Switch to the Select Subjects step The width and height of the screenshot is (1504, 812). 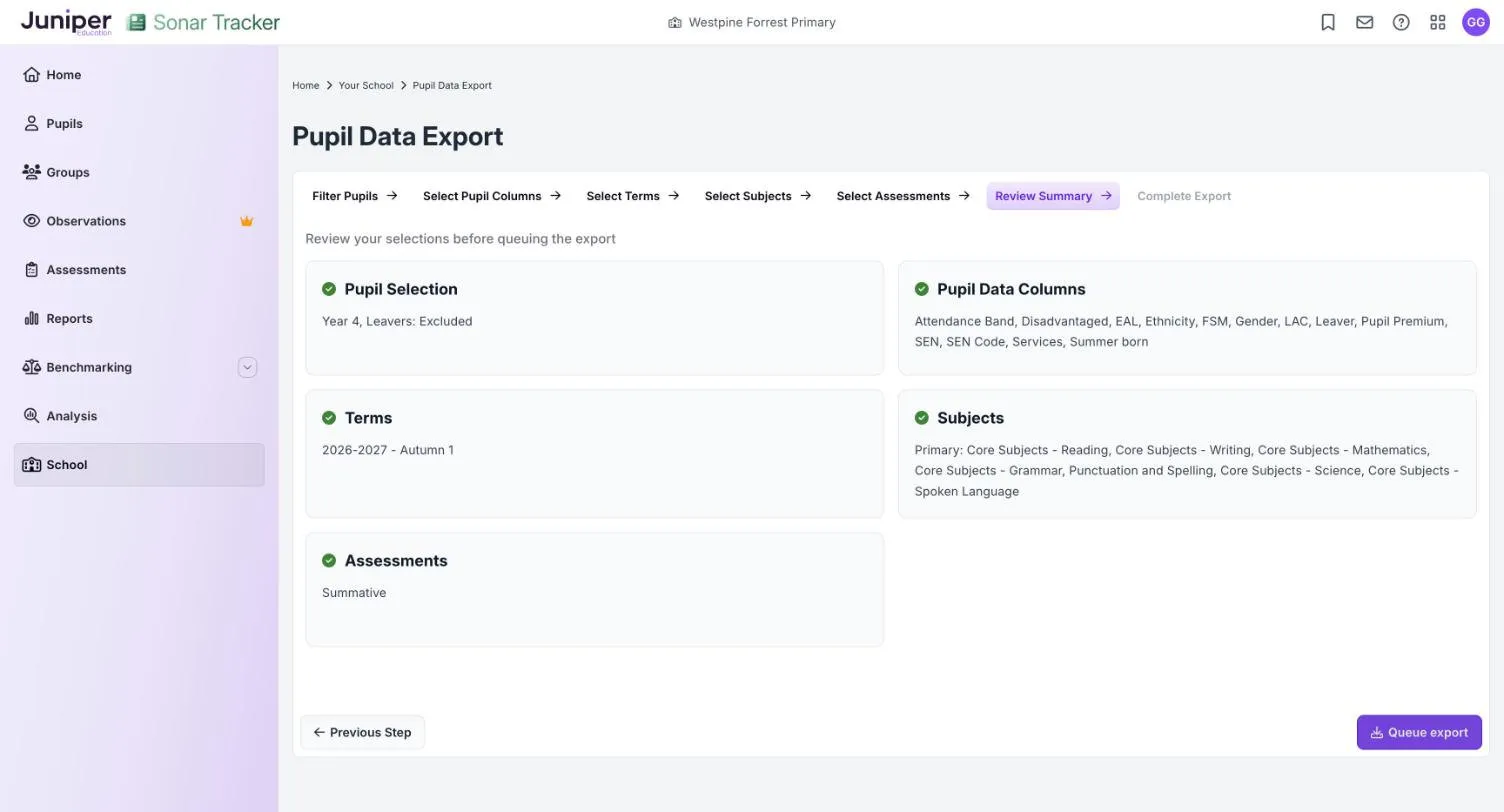[758, 196]
